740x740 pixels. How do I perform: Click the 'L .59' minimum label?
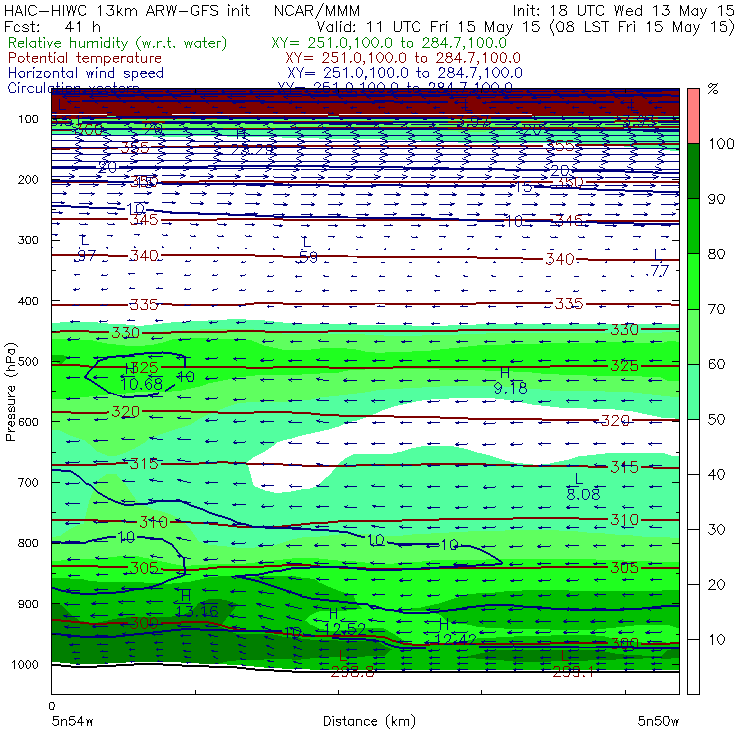pos(308,250)
